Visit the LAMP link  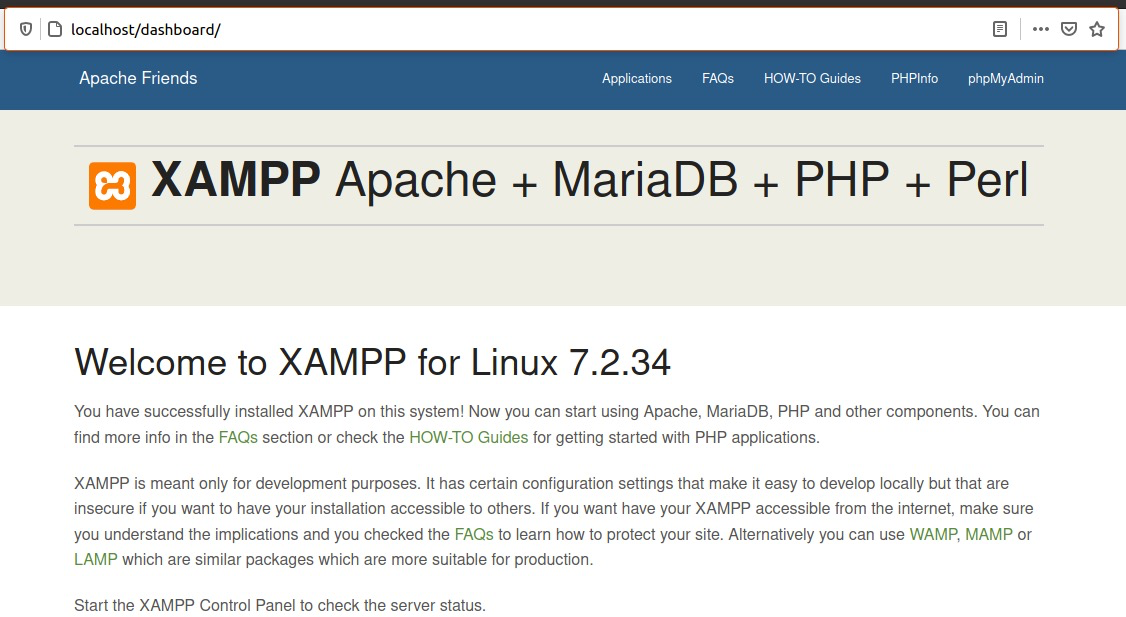(x=96, y=560)
